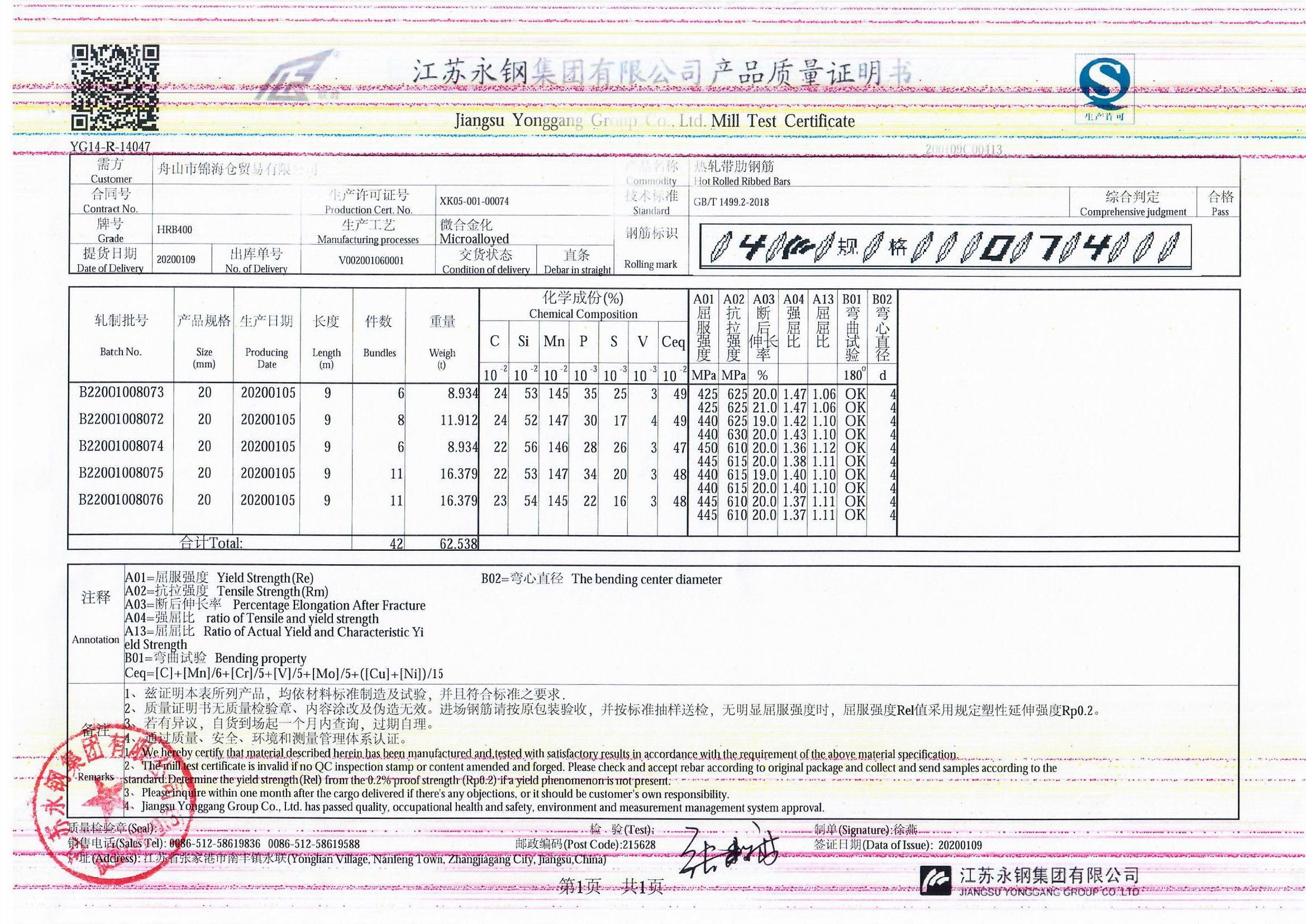The height and width of the screenshot is (924, 1306).
Task: Click the B02 bending diameter column header
Action: pos(882,328)
